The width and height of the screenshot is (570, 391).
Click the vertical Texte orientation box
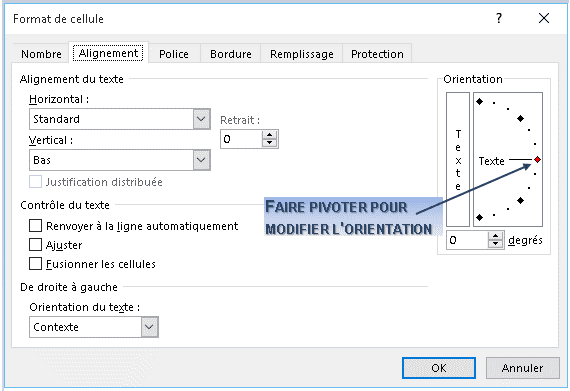tap(458, 160)
